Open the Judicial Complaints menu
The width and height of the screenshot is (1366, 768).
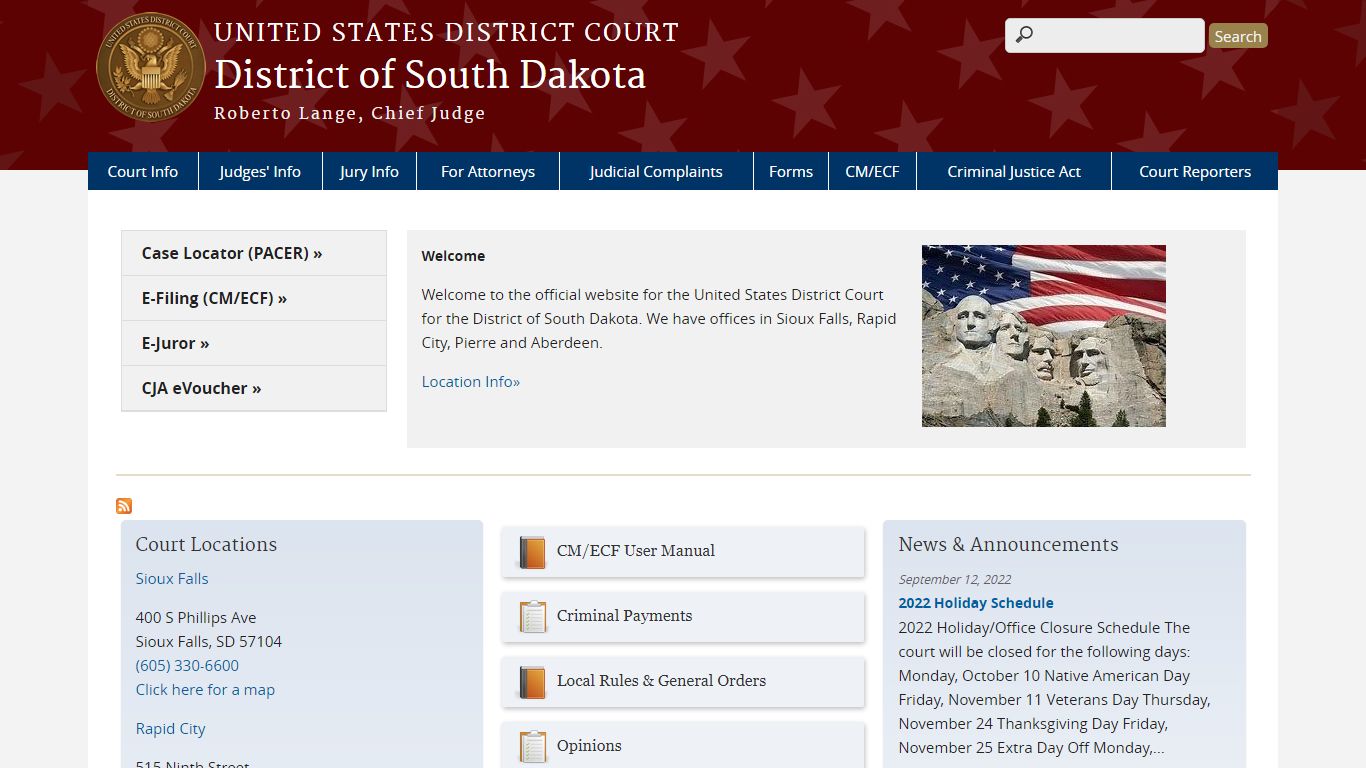click(656, 171)
